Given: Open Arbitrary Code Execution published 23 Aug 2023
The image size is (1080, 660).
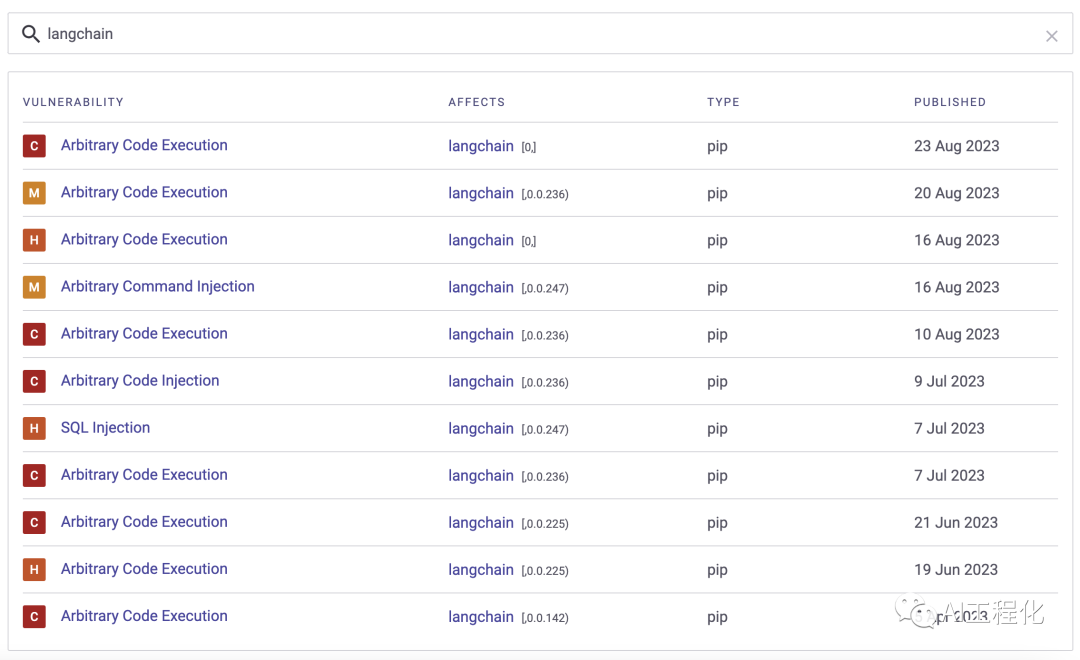Looking at the screenshot, I should (144, 145).
